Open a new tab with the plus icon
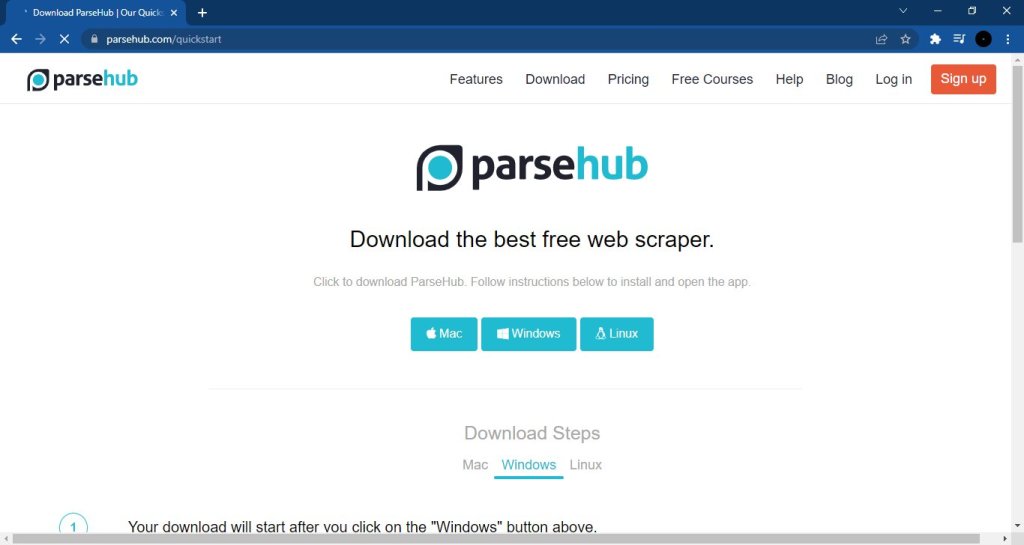Screen dimensions: 1024x545 click(x=202, y=13)
